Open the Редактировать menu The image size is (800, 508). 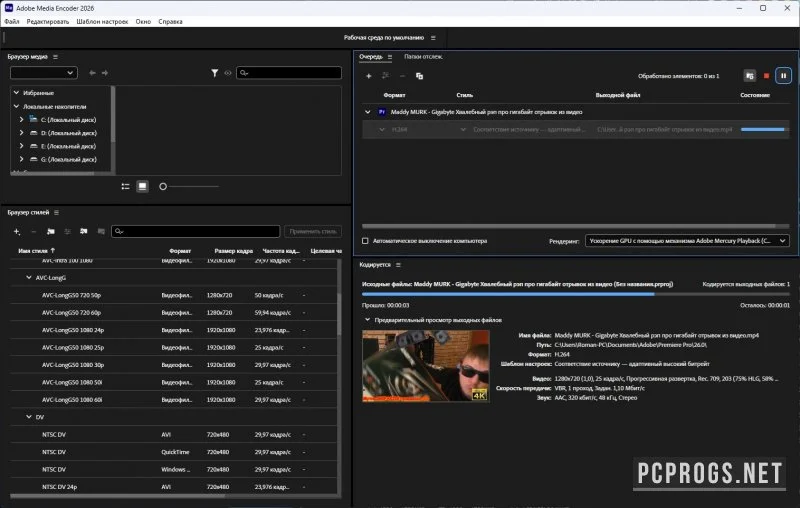tap(47, 21)
